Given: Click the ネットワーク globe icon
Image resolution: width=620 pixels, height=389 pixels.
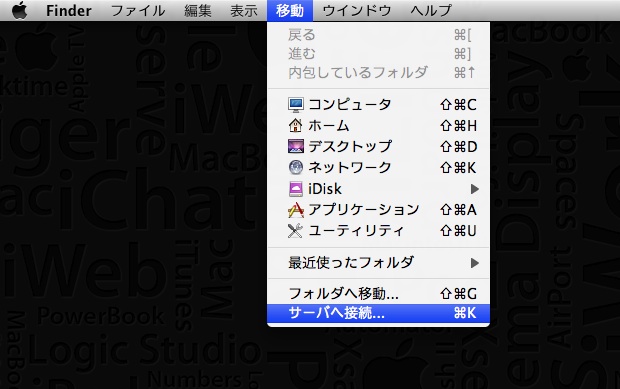Looking at the screenshot, I should pyautogui.click(x=296, y=168).
